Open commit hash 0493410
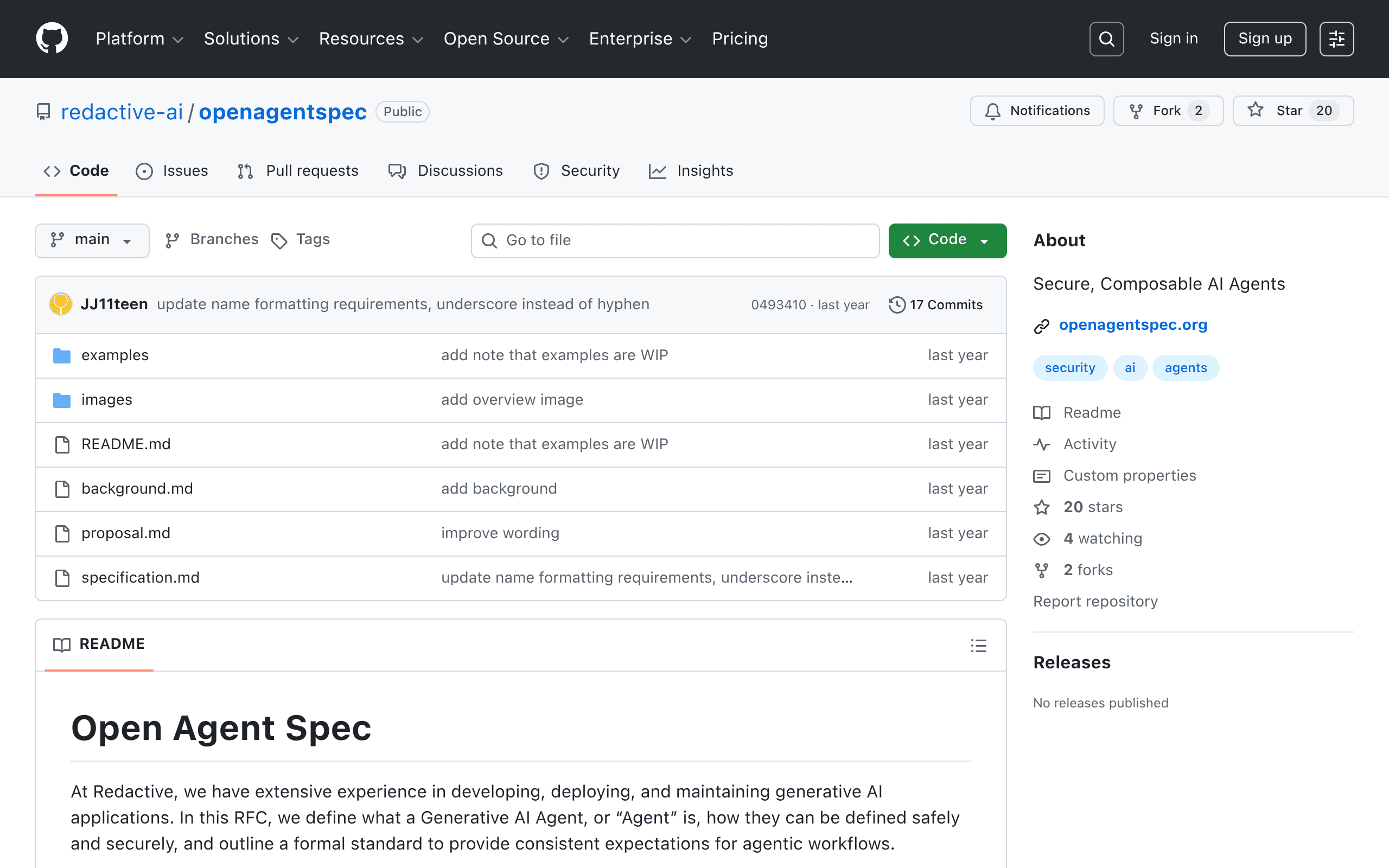This screenshot has width=1389, height=868. 778,305
